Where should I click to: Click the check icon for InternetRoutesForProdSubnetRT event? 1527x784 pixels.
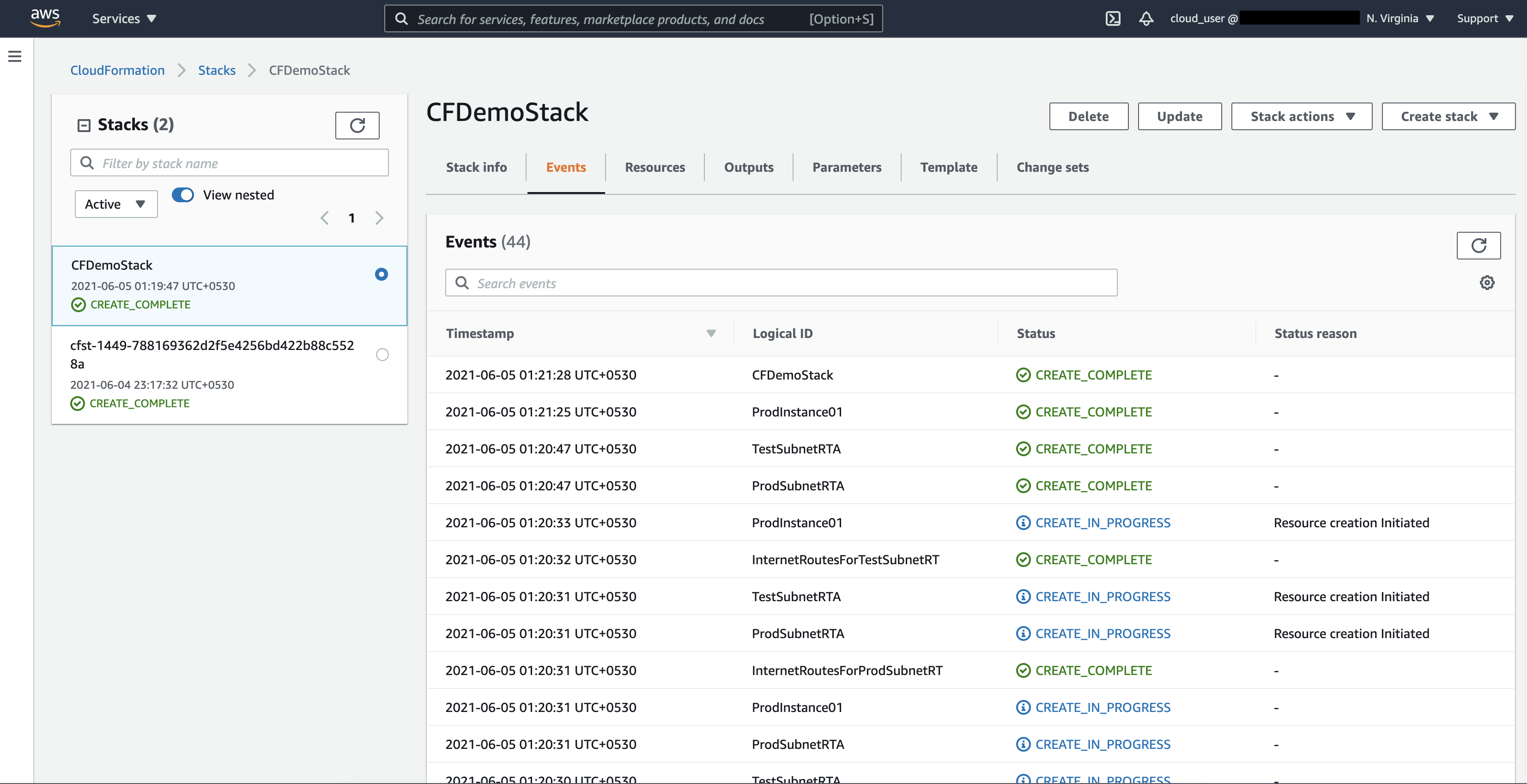1023,671
